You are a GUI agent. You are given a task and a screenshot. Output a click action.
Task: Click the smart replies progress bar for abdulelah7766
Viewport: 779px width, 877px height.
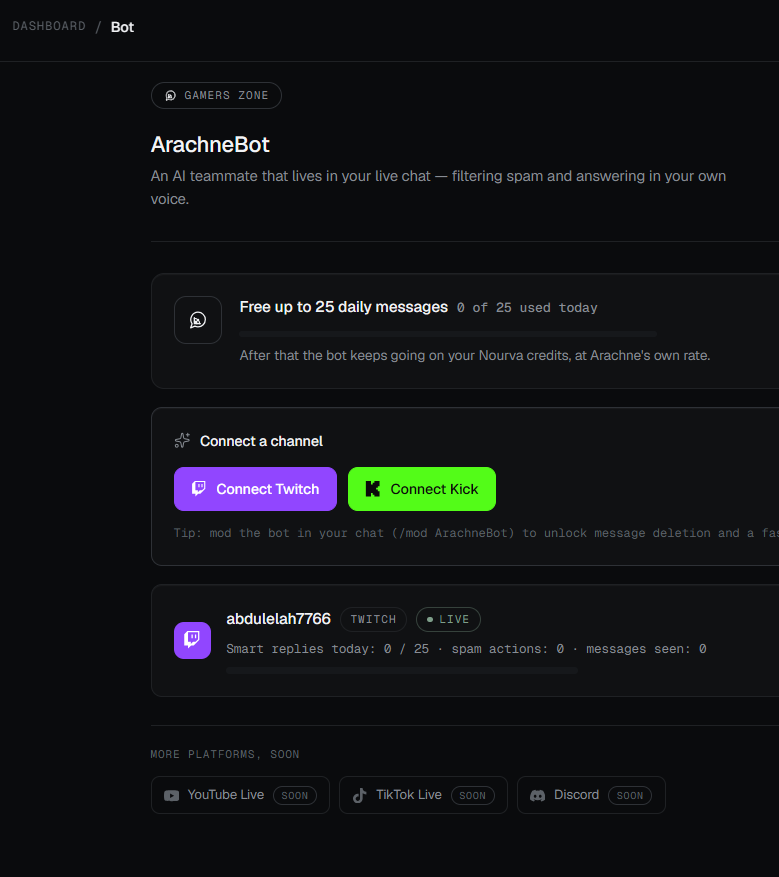point(402,671)
